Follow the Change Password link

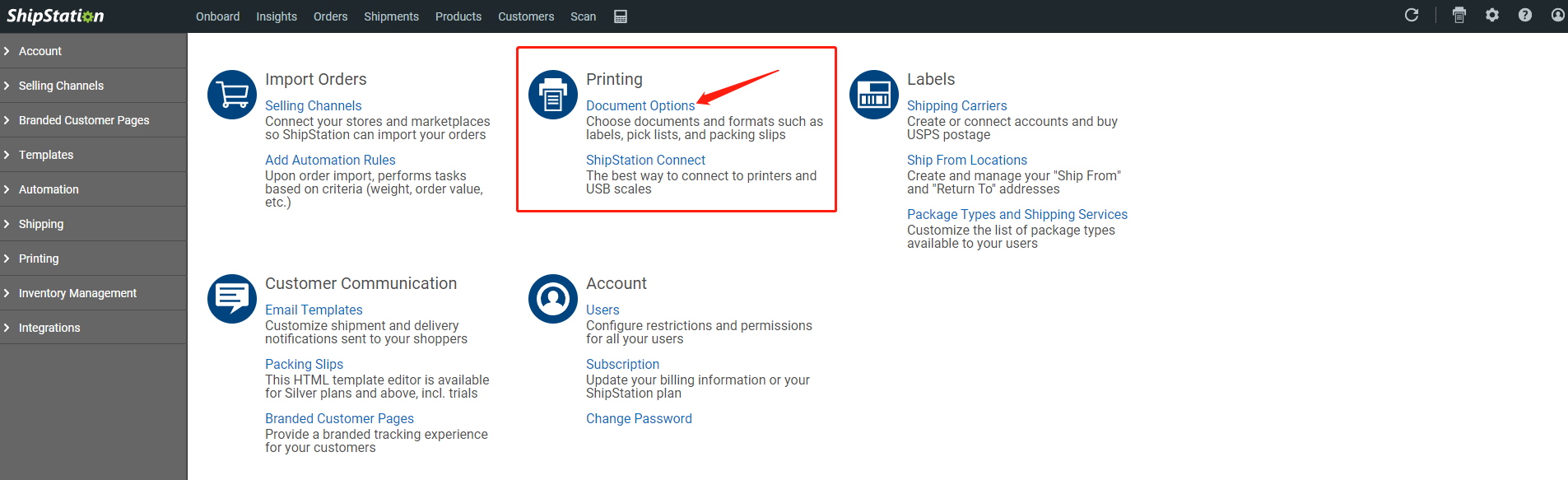[639, 418]
